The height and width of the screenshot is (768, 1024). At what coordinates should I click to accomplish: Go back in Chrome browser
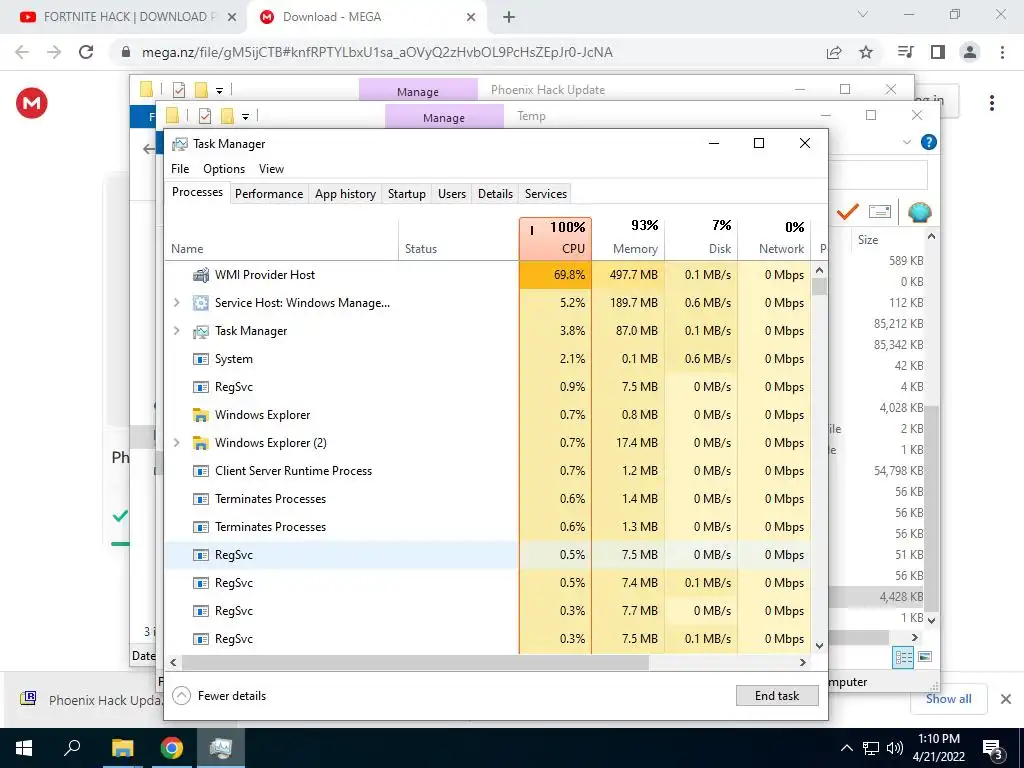[22, 52]
